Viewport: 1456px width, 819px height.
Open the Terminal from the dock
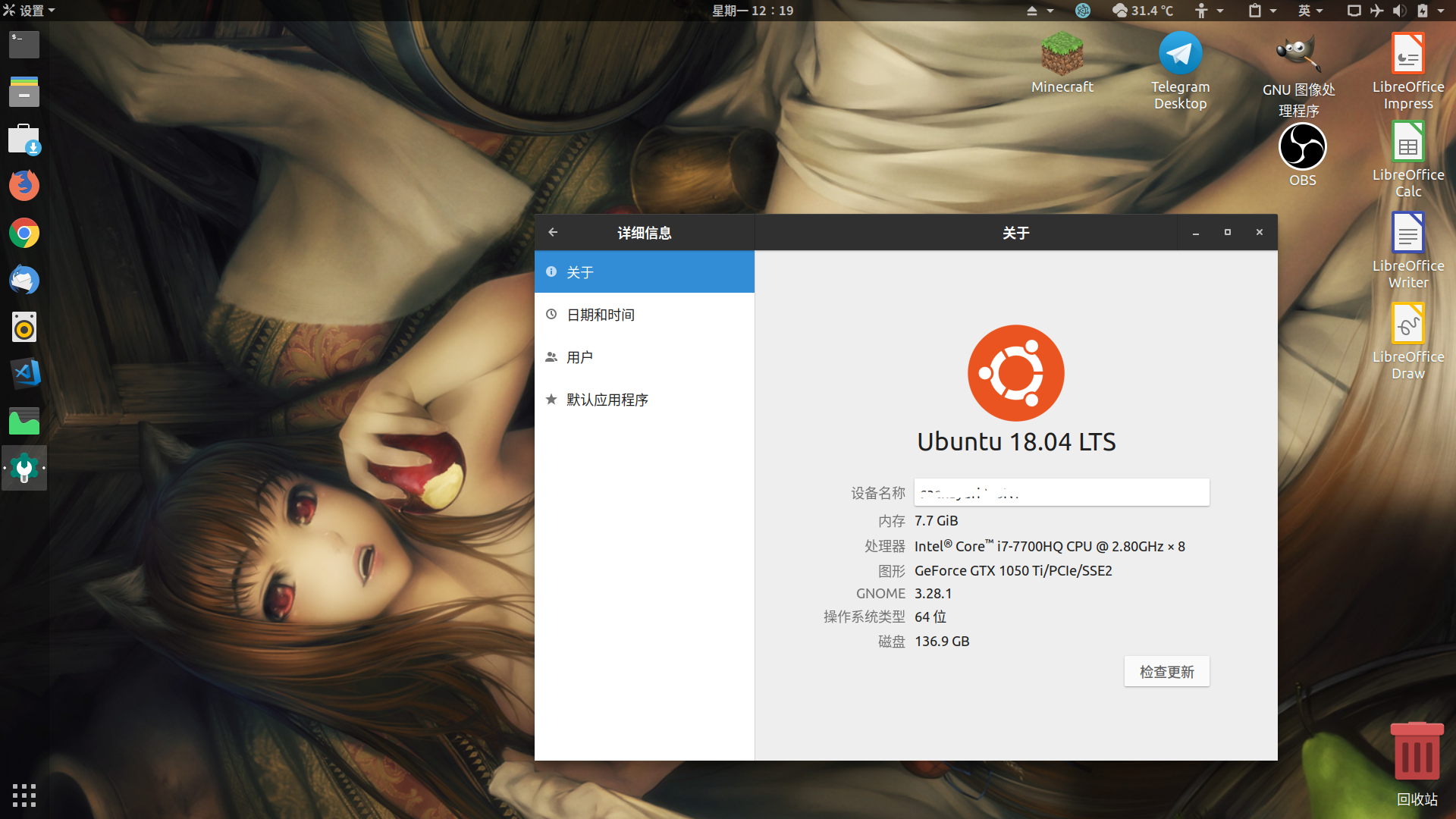(x=24, y=45)
